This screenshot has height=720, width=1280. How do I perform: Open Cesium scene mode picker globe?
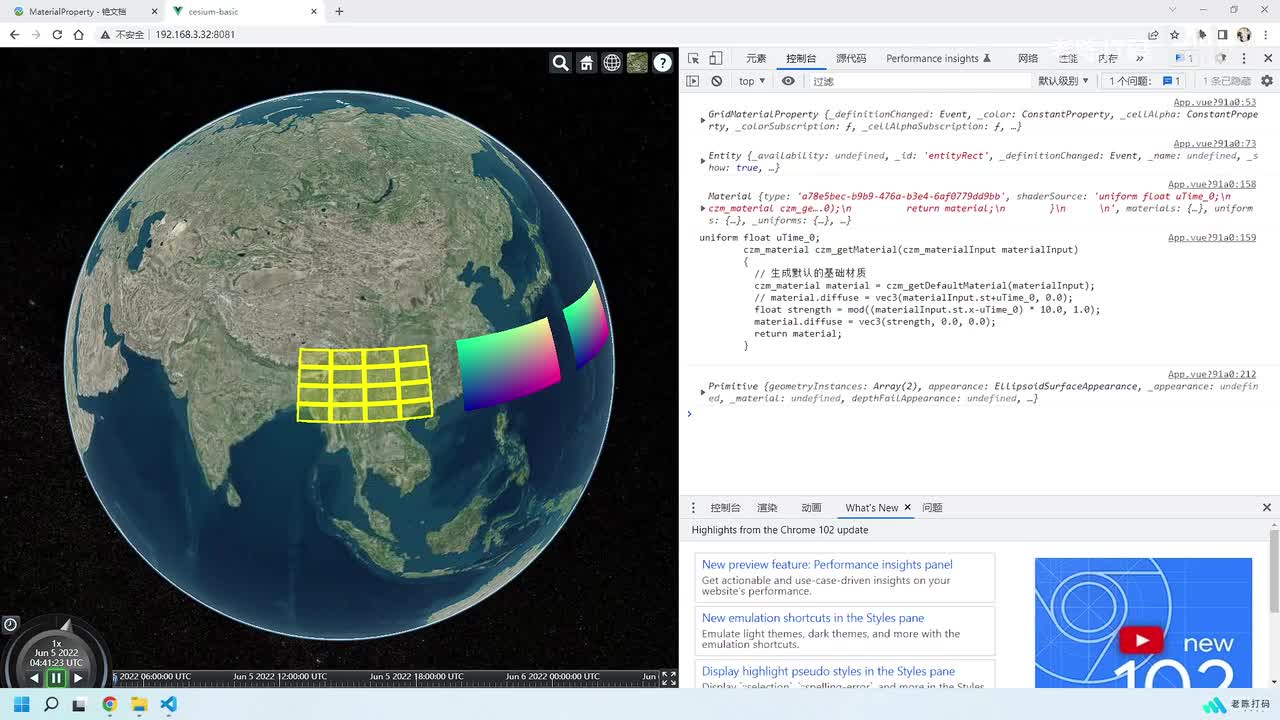tap(612, 63)
